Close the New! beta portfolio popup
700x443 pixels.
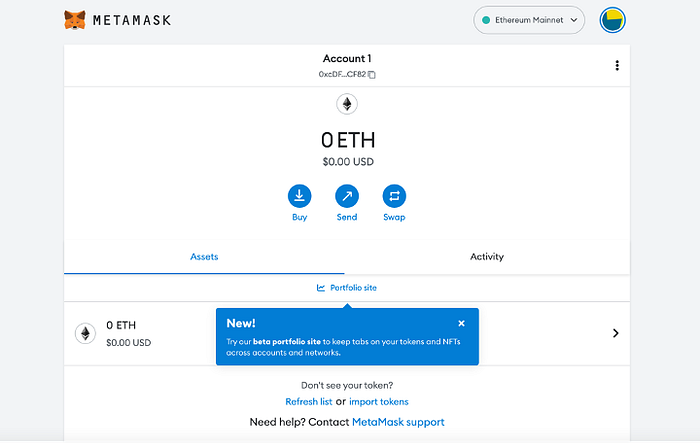(461, 323)
